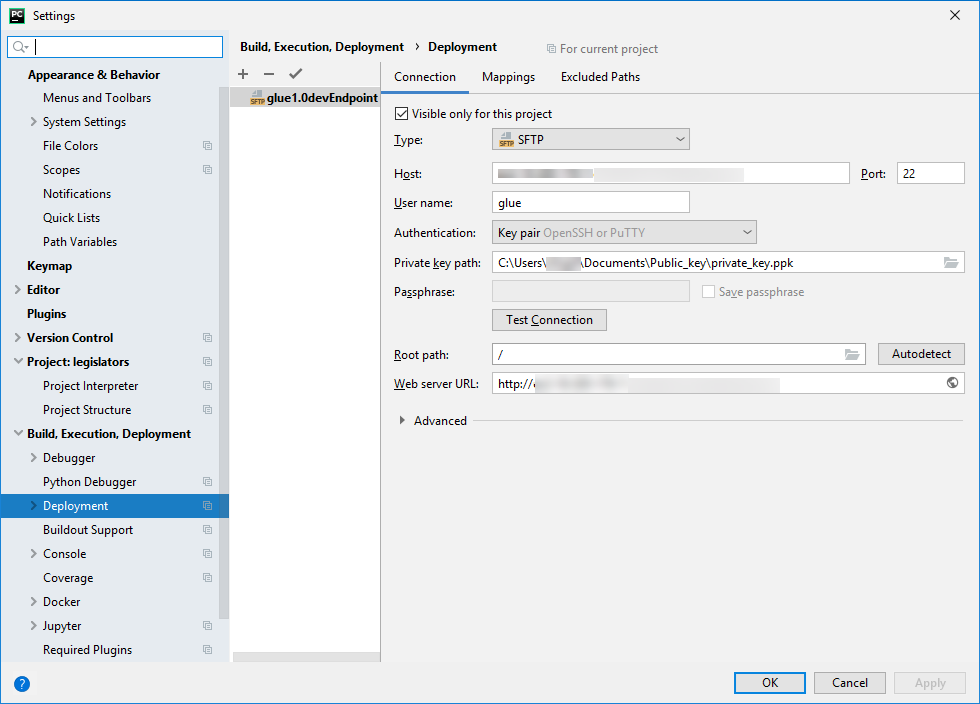Mark server as default with checkmark icon
Image resolution: width=980 pixels, height=704 pixels.
click(x=294, y=73)
